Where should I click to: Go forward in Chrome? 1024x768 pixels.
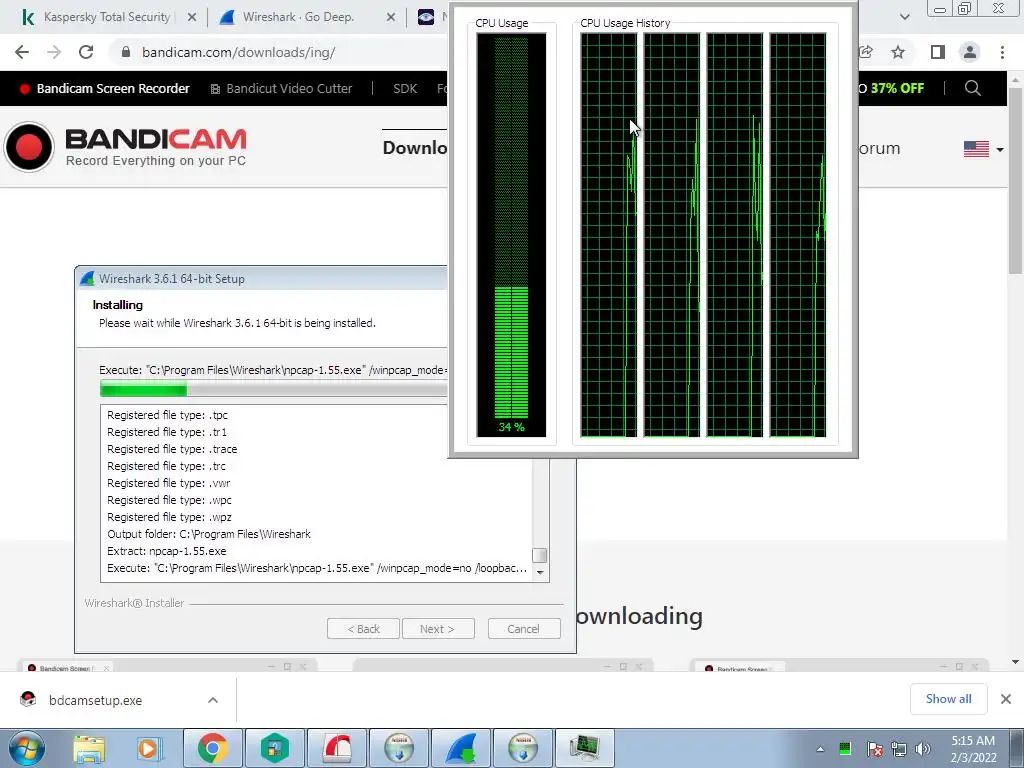tap(54, 52)
